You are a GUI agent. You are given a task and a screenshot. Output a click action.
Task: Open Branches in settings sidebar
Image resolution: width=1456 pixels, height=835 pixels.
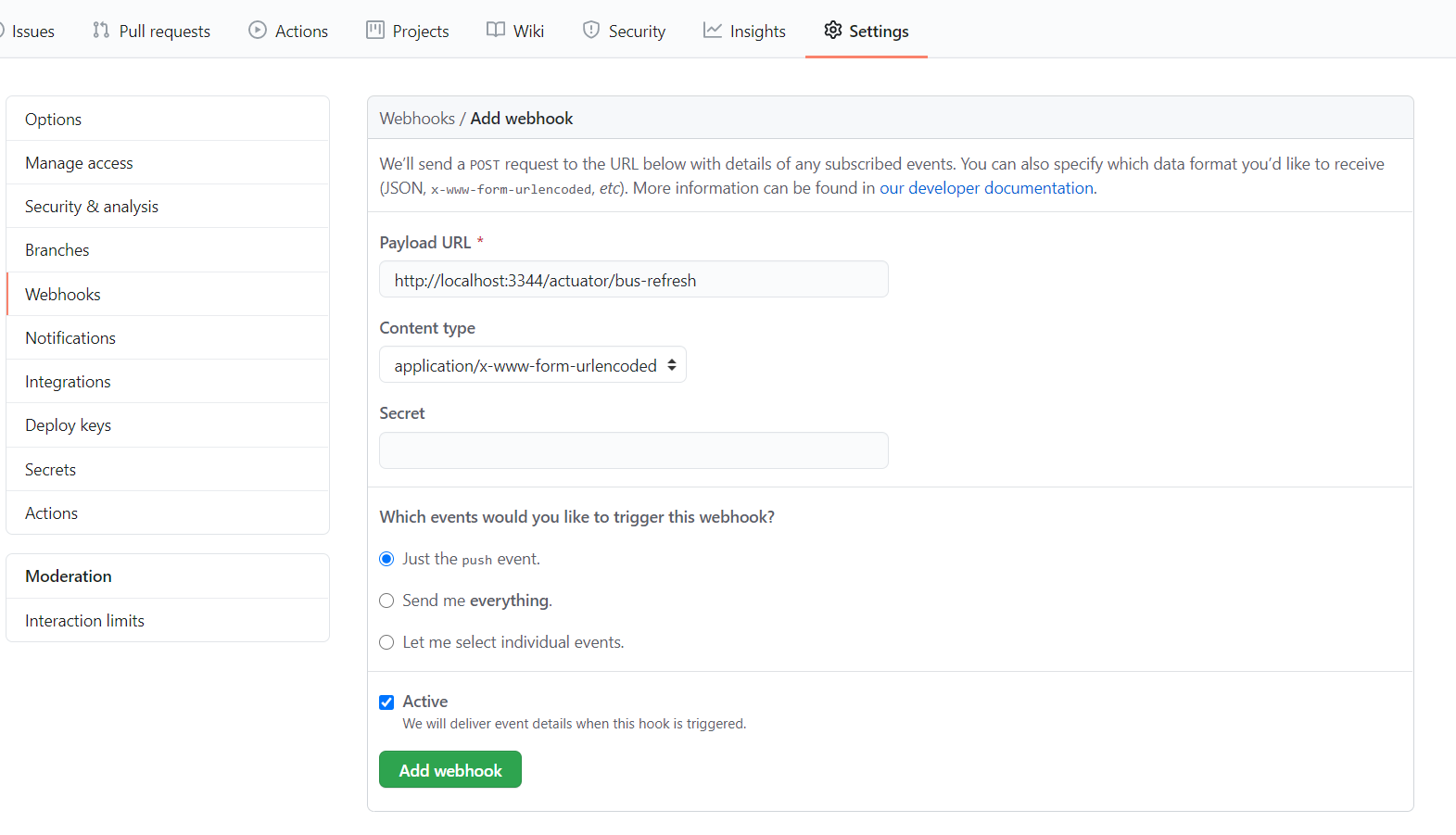coord(57,250)
